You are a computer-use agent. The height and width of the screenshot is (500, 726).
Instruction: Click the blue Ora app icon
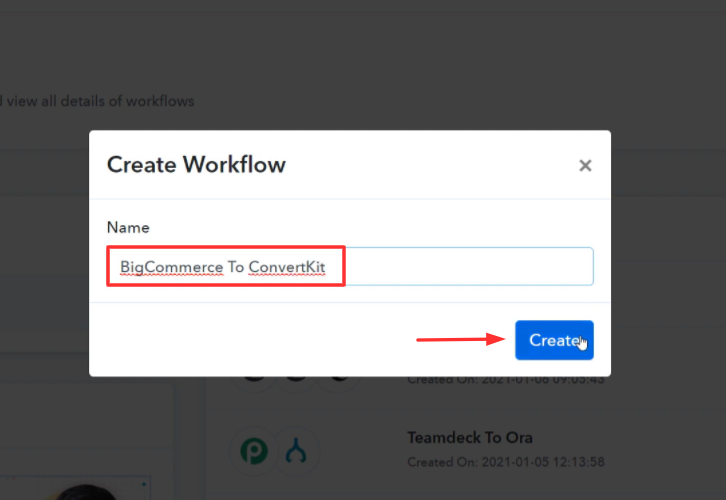tap(296, 451)
